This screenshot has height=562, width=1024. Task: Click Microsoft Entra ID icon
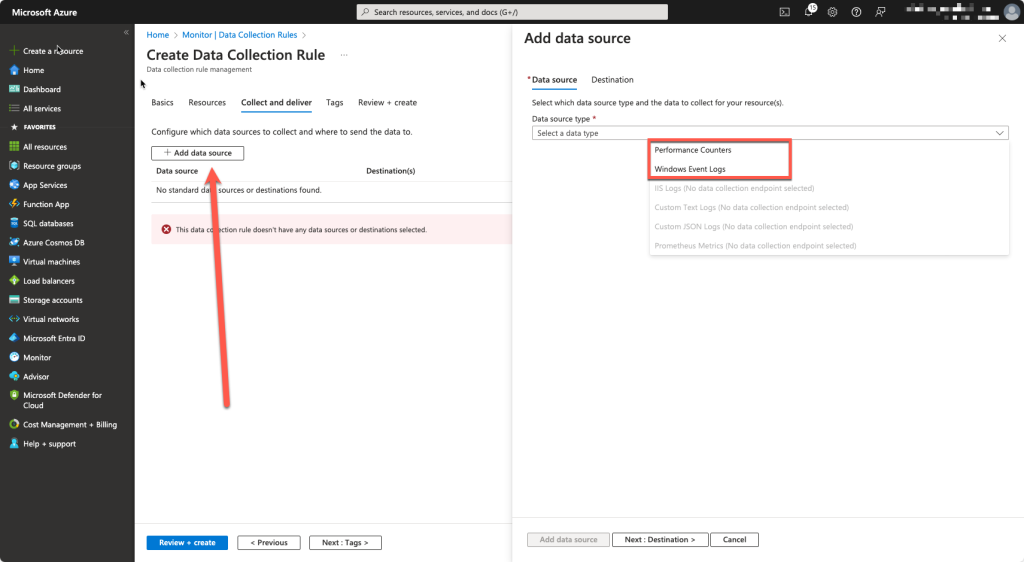click(14, 338)
